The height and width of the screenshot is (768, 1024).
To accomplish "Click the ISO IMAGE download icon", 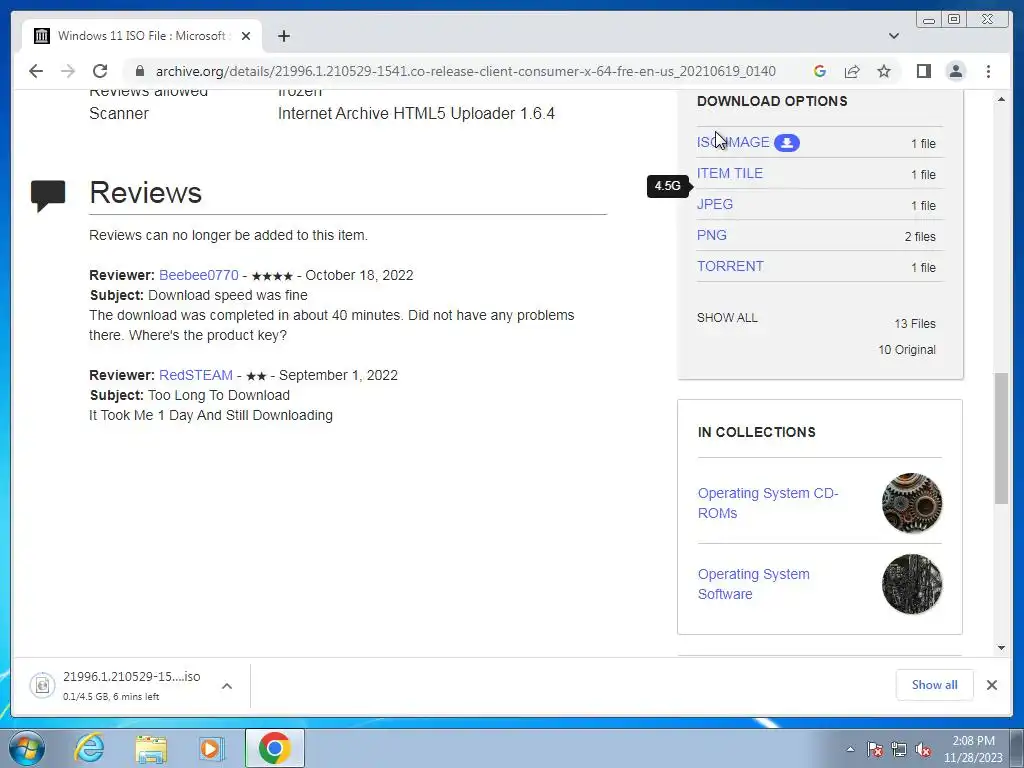I will pyautogui.click(x=787, y=142).
